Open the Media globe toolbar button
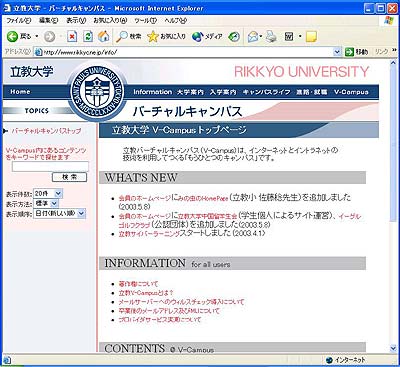The image size is (400, 367). tap(207, 36)
